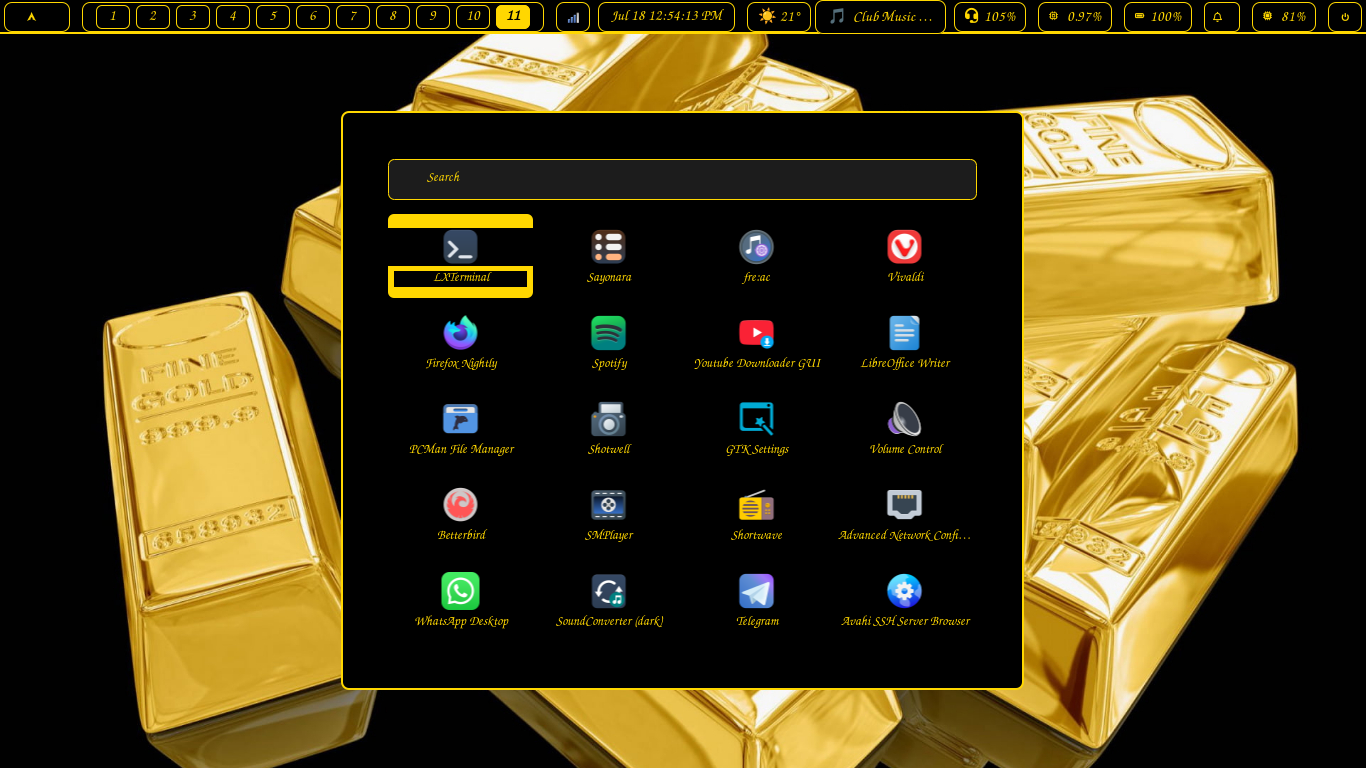Open the fre:ac audio converter icon
Image resolution: width=1366 pixels, height=768 pixels.
tap(756, 247)
